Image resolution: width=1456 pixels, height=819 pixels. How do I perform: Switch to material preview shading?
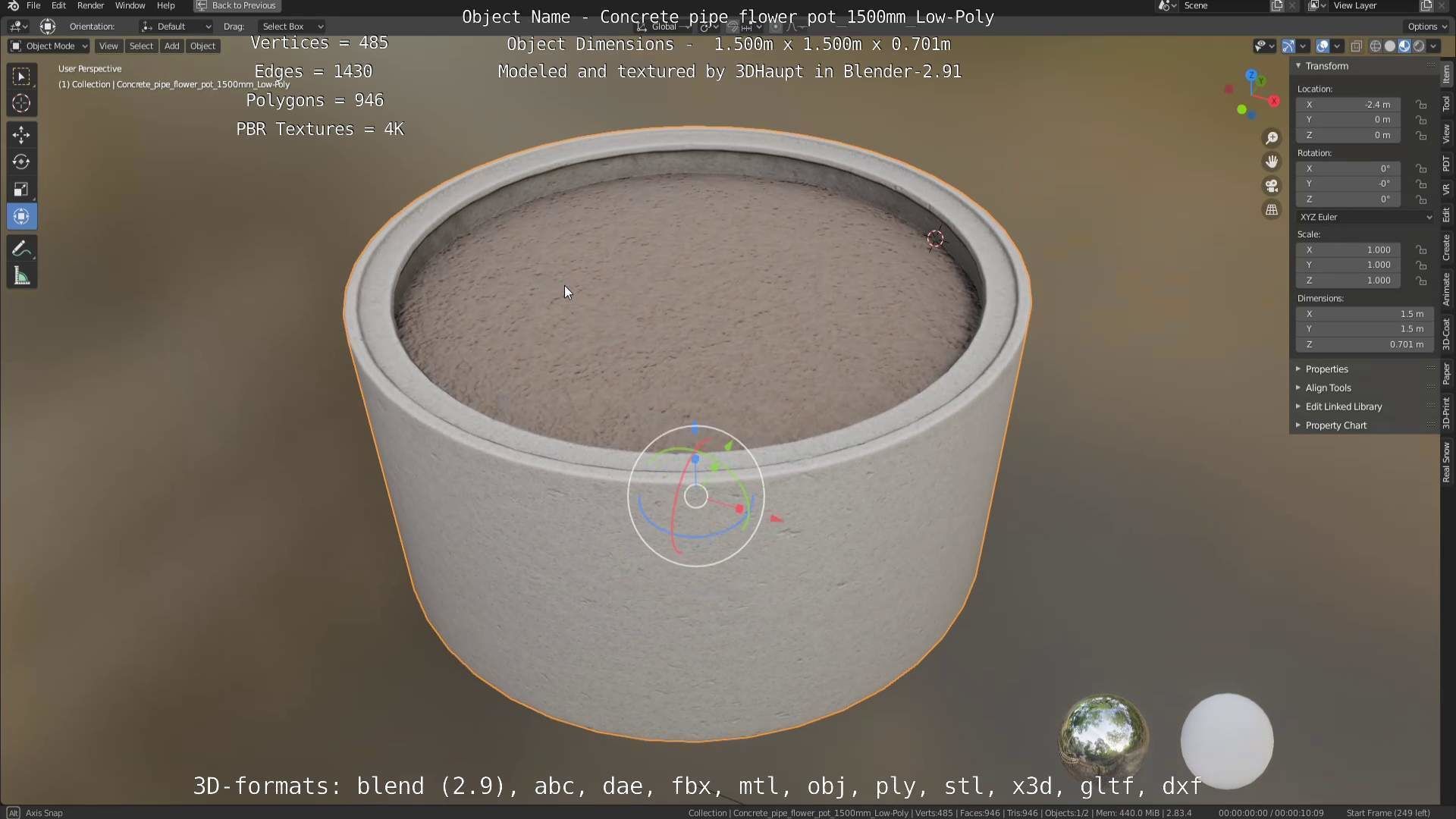pos(1404,46)
